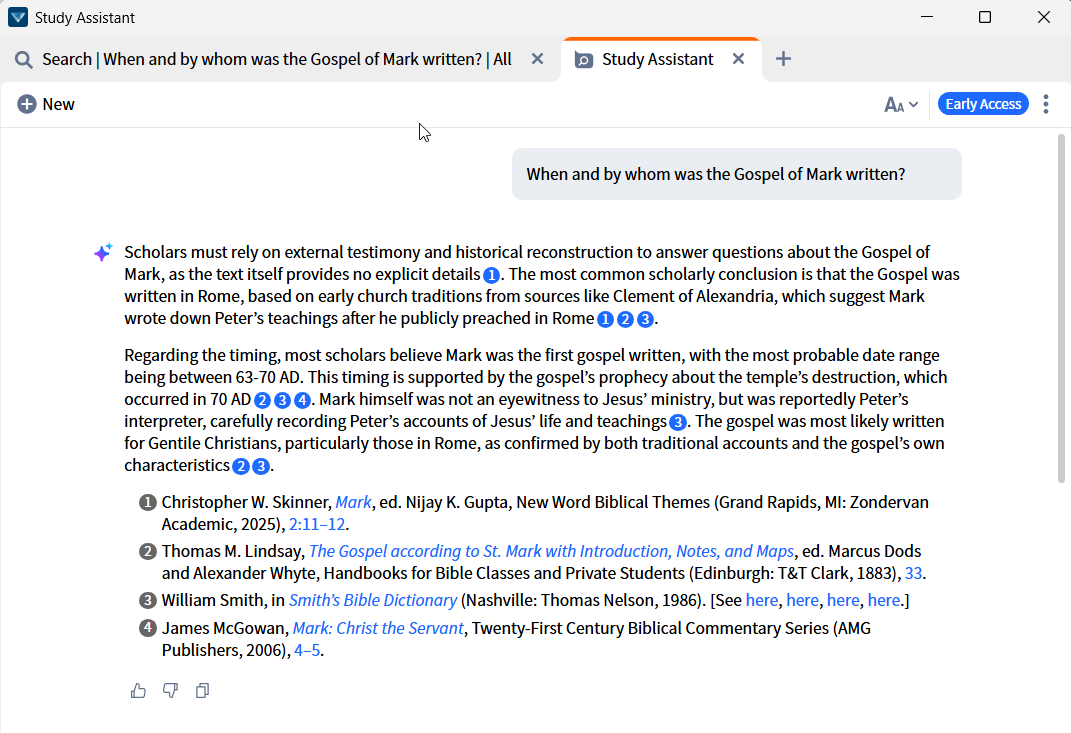Click footnote number 1 beside Christopher W. Skinner
1071x733 pixels.
(148, 503)
